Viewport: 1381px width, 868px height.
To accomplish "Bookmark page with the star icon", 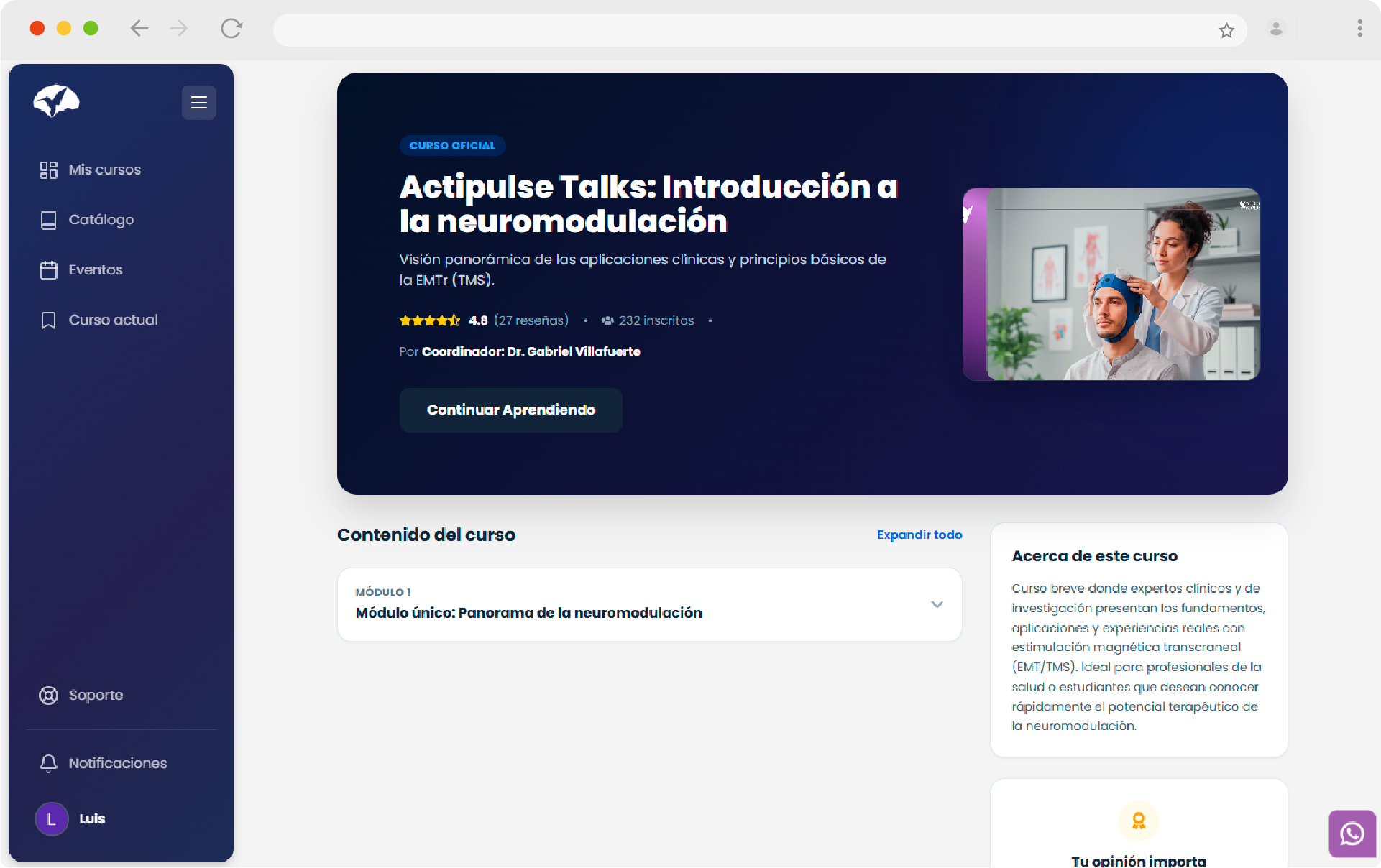I will [1226, 30].
